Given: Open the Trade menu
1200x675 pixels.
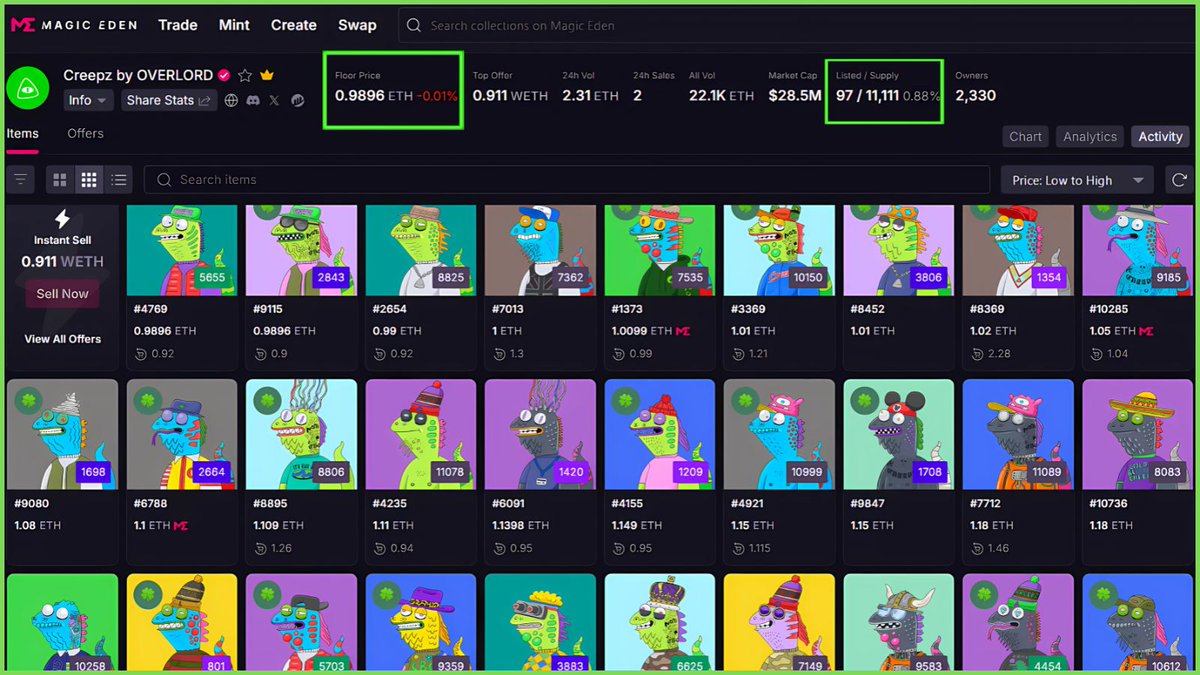Looking at the screenshot, I should [178, 25].
